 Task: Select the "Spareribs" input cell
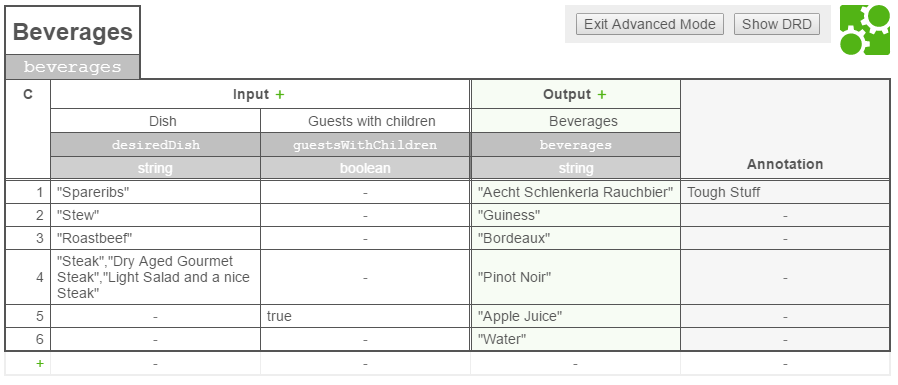tap(155, 192)
